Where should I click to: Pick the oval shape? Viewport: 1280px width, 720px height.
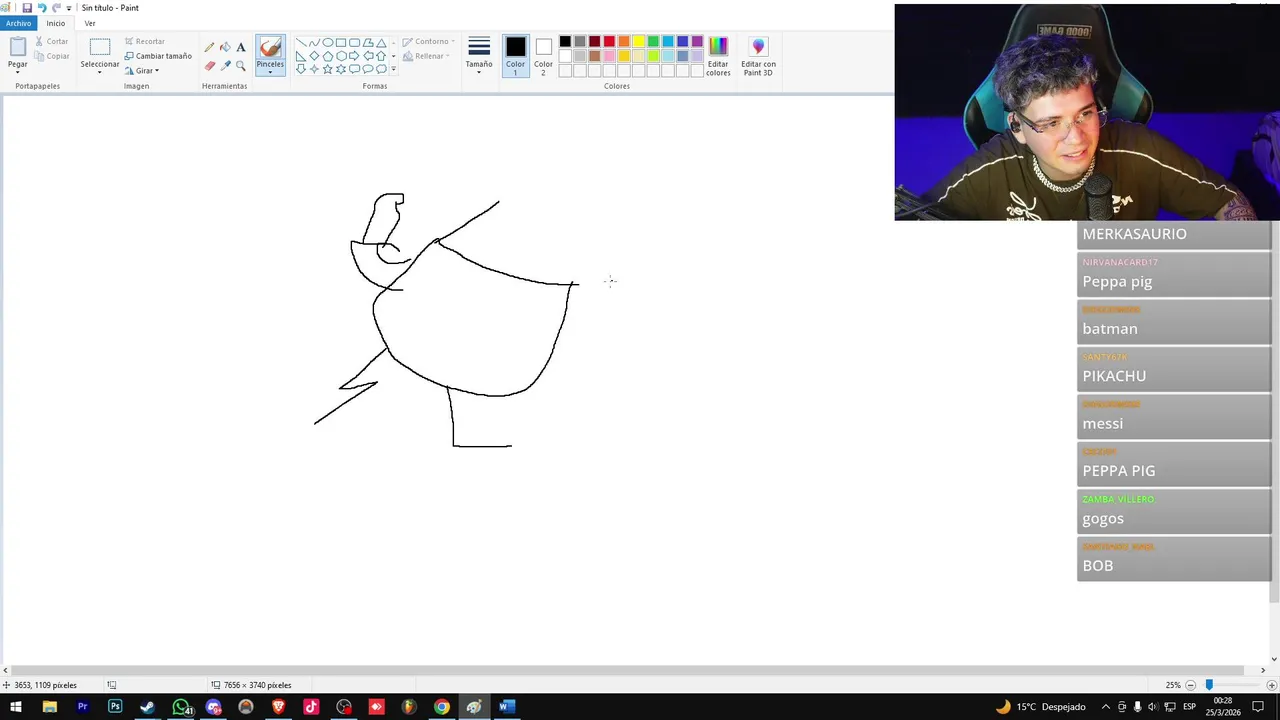pyautogui.click(x=327, y=43)
